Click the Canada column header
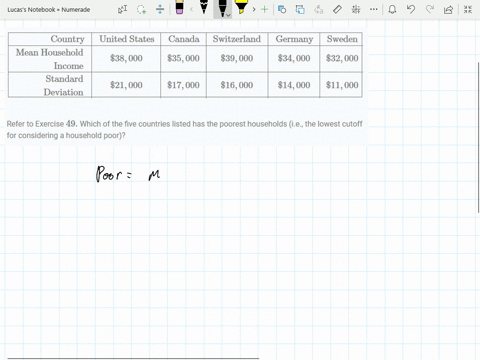The height and width of the screenshot is (360, 480). 184,39
